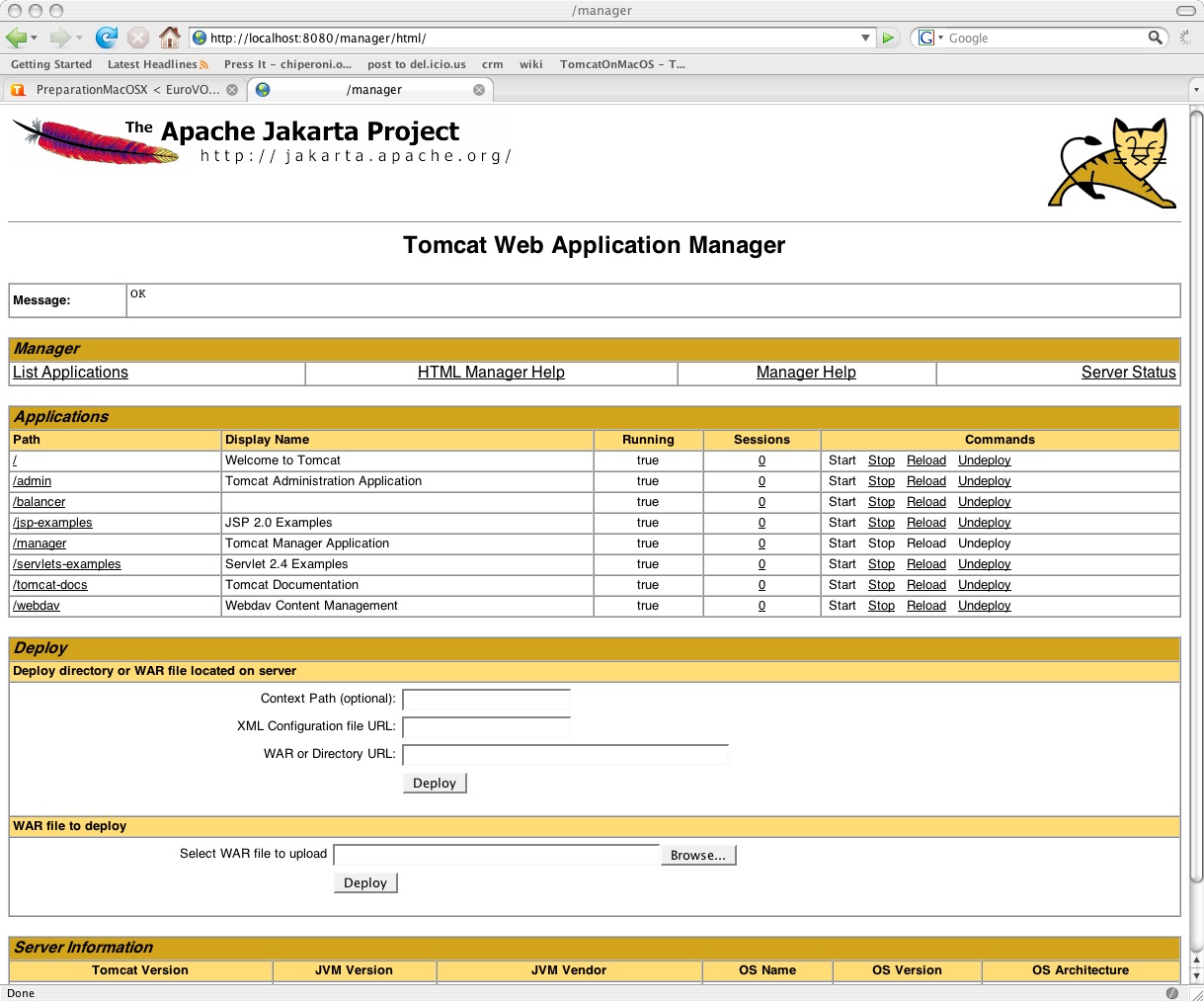The height and width of the screenshot is (1002, 1204).
Task: Reload the current page
Action: (106, 38)
